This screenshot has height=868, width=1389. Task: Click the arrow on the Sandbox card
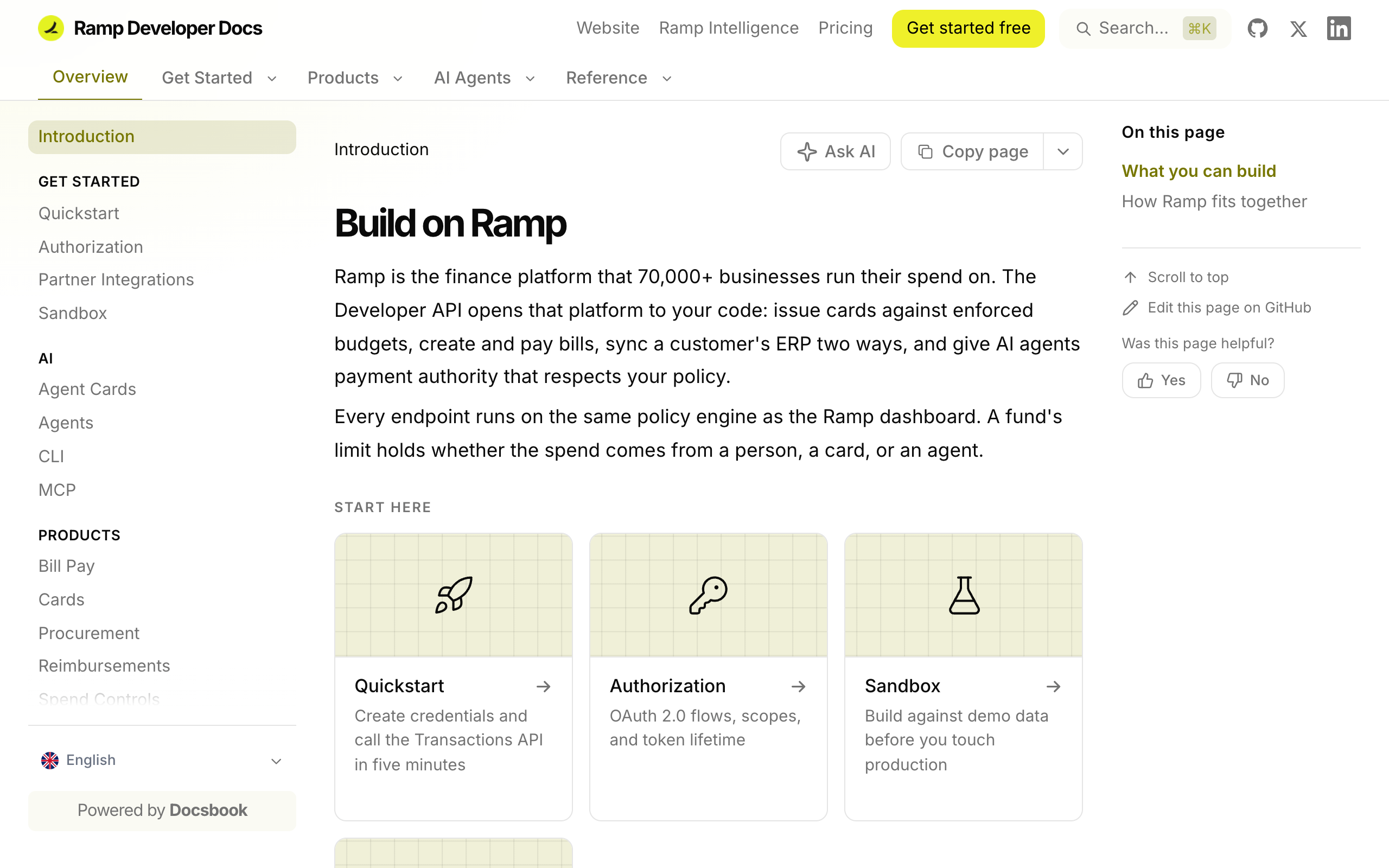click(1053, 686)
